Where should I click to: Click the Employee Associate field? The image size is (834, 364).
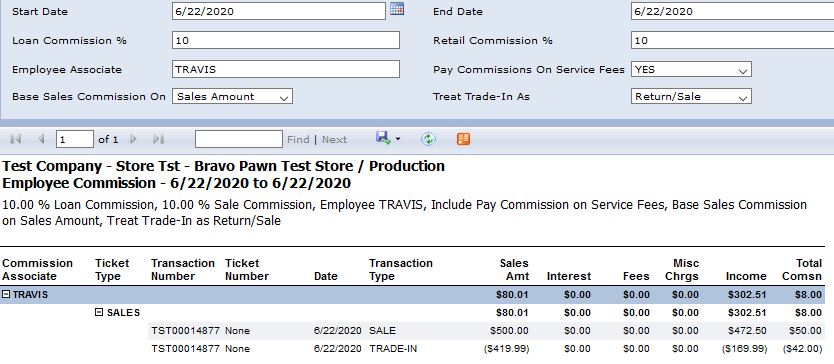pos(286,69)
